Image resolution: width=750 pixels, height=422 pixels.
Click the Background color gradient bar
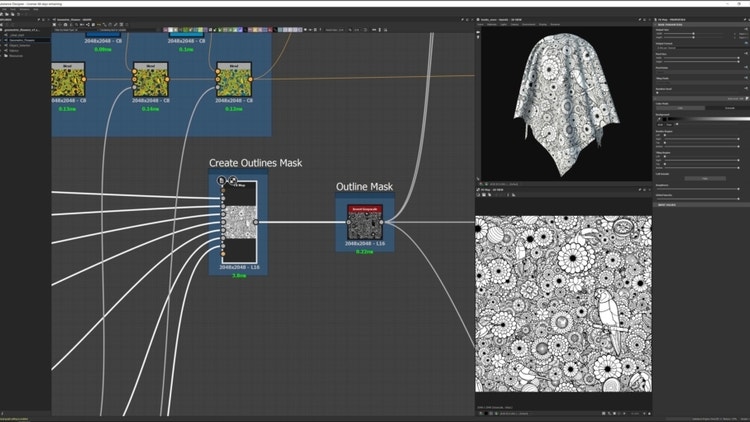point(704,118)
